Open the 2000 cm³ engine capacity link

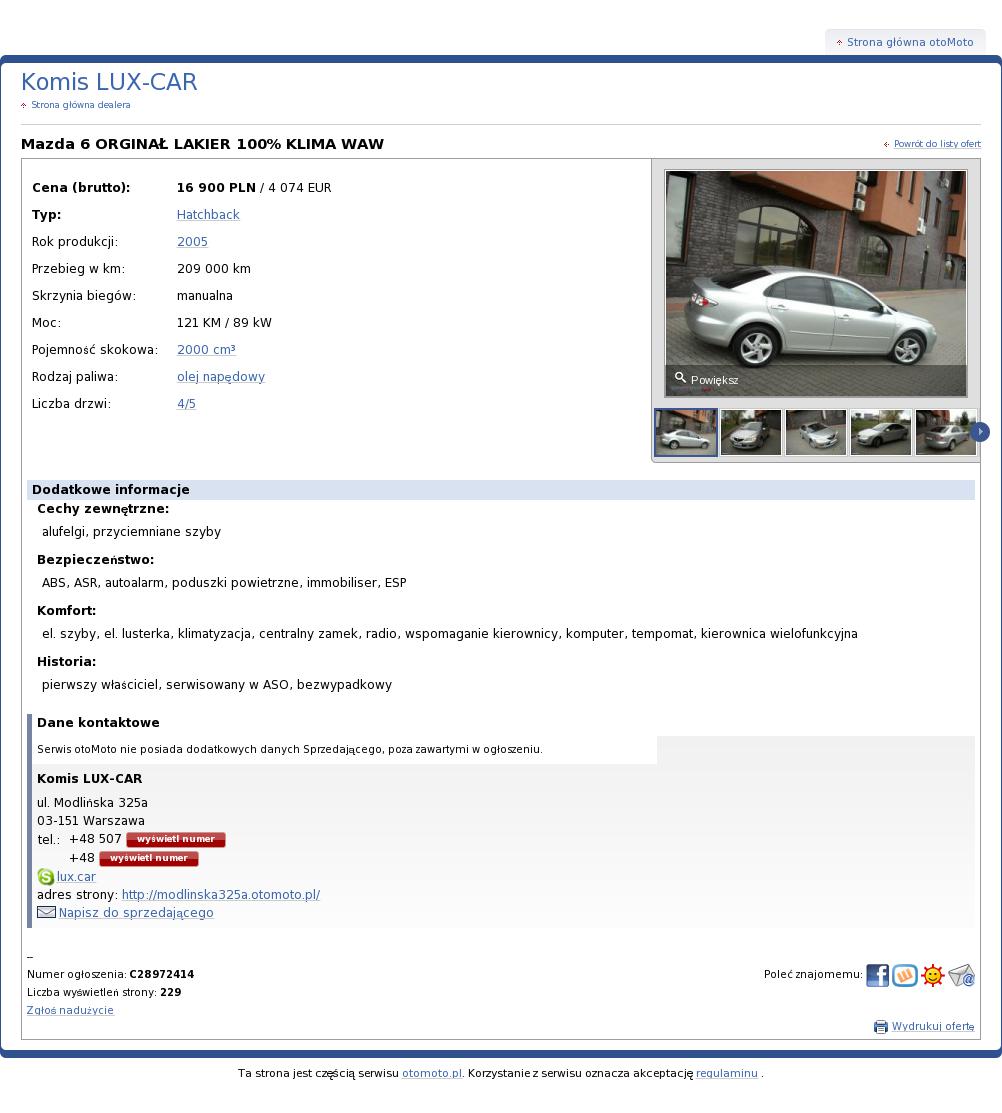[x=206, y=349]
